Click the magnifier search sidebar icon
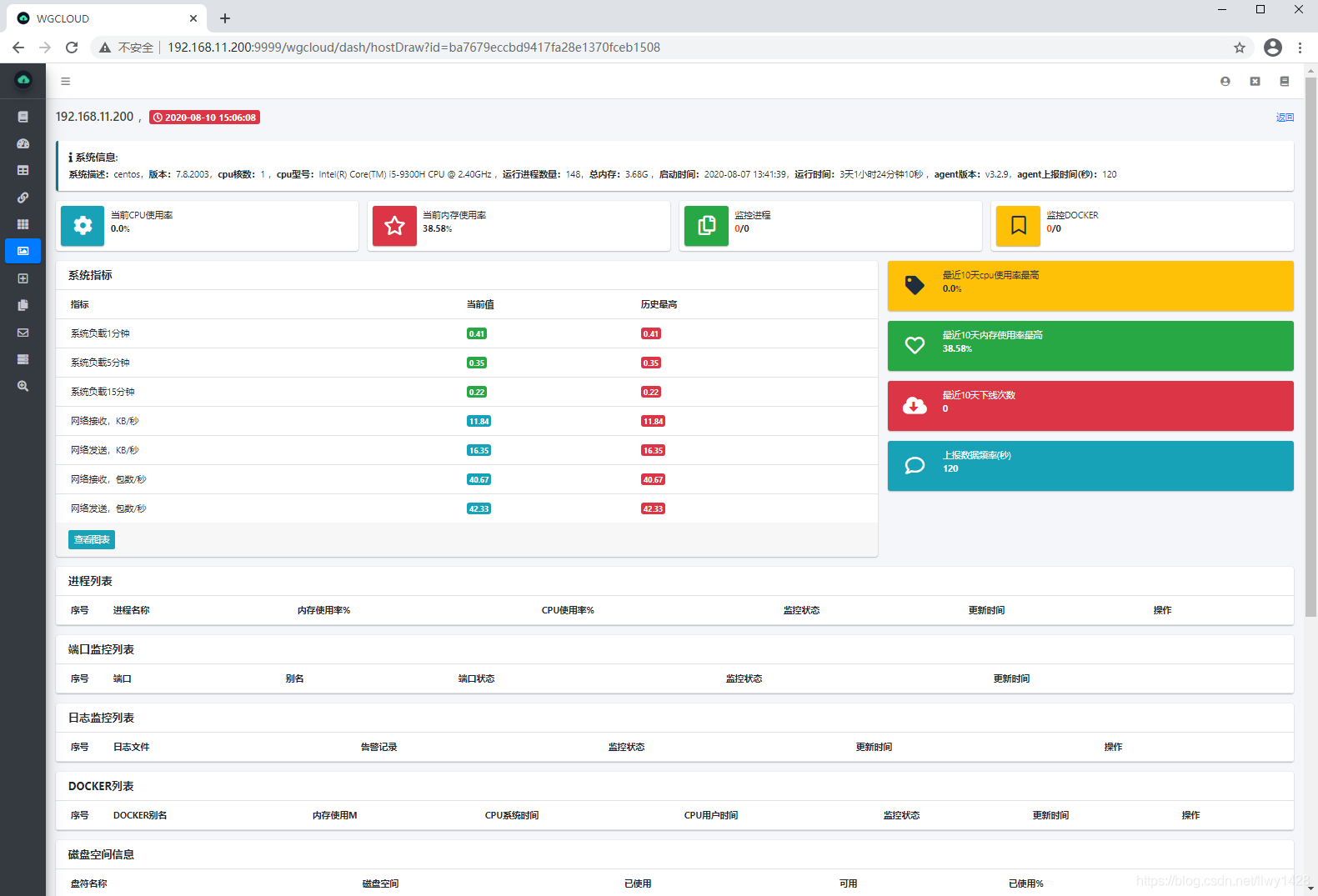Screen dimensions: 1318x896 [x=23, y=386]
